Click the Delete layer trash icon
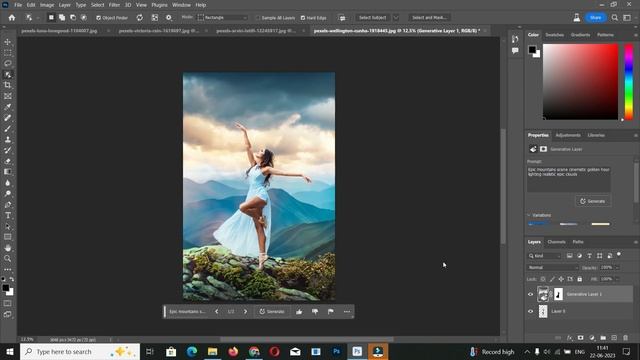 [625, 338]
